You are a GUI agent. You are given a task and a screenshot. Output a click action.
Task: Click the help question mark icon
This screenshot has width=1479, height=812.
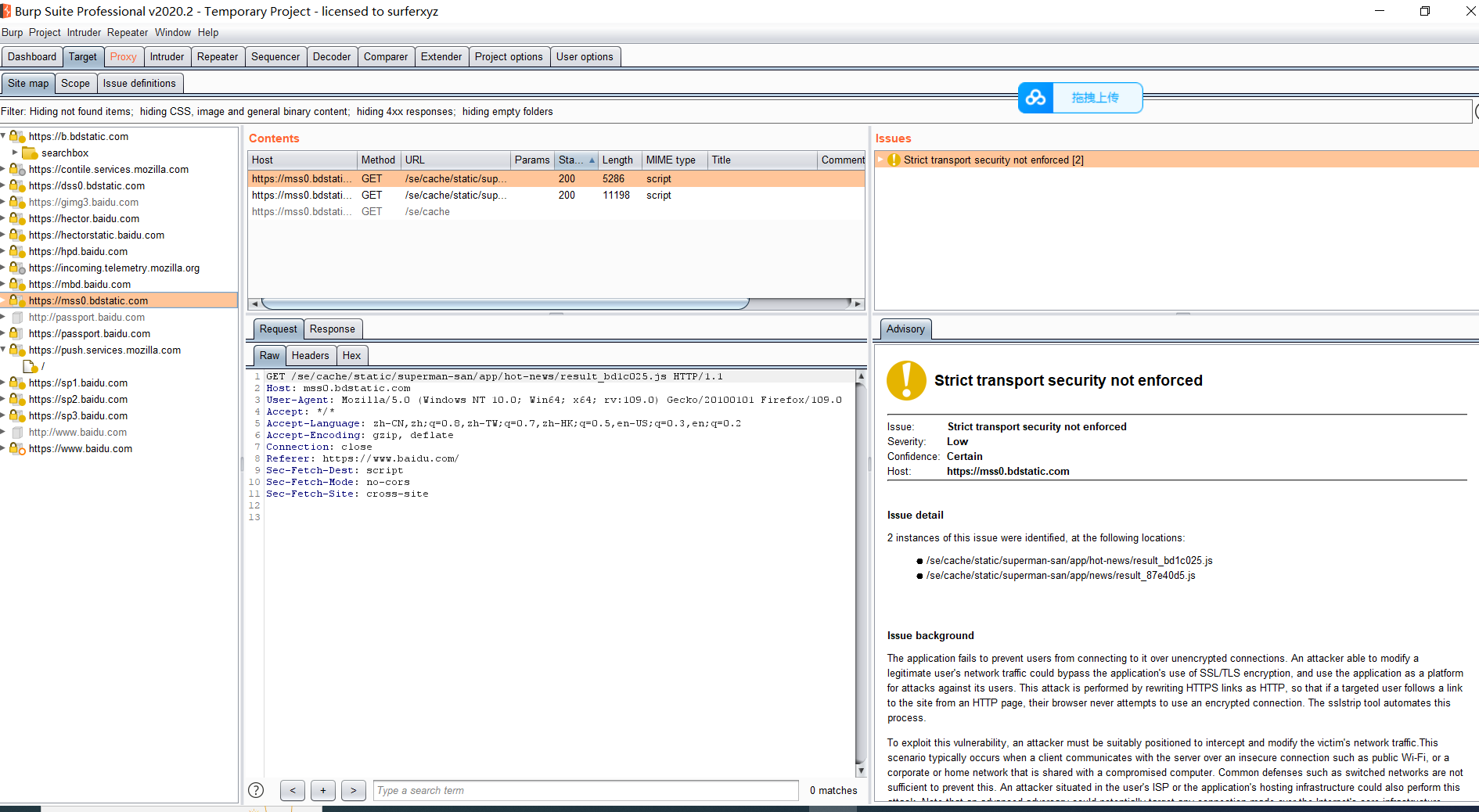[x=256, y=790]
